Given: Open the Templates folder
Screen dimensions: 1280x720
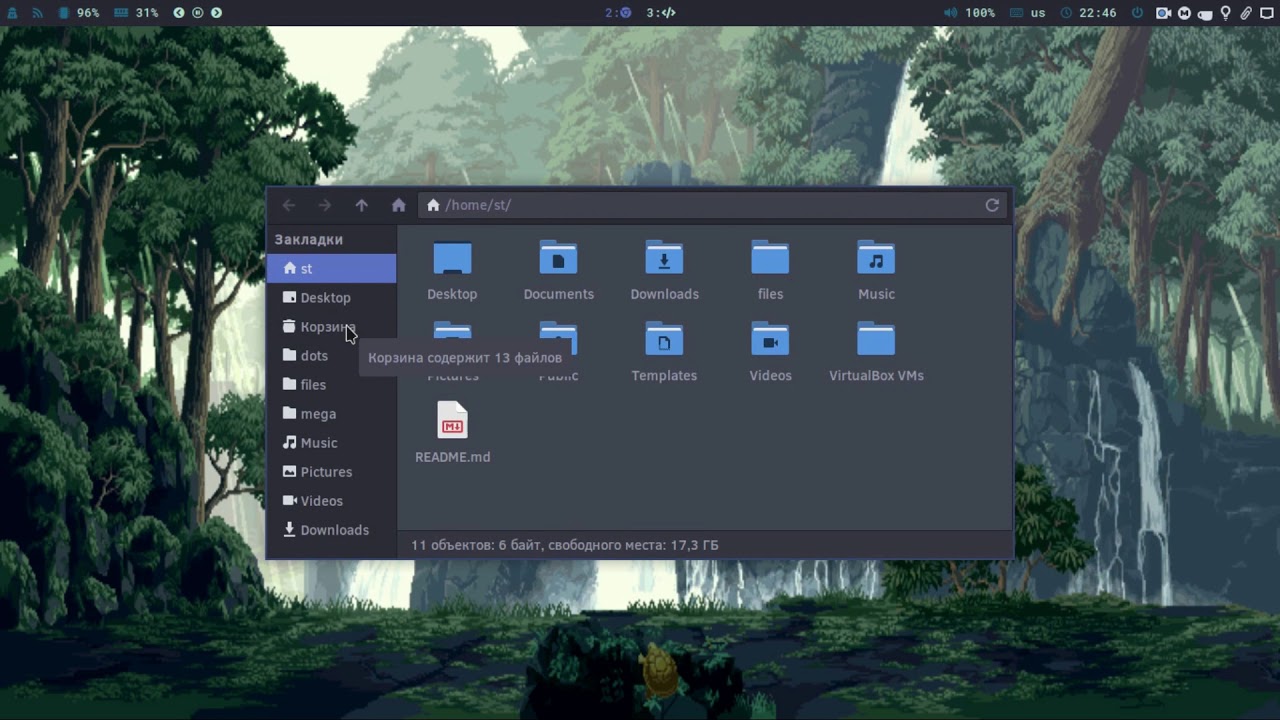Looking at the screenshot, I should pos(664,341).
